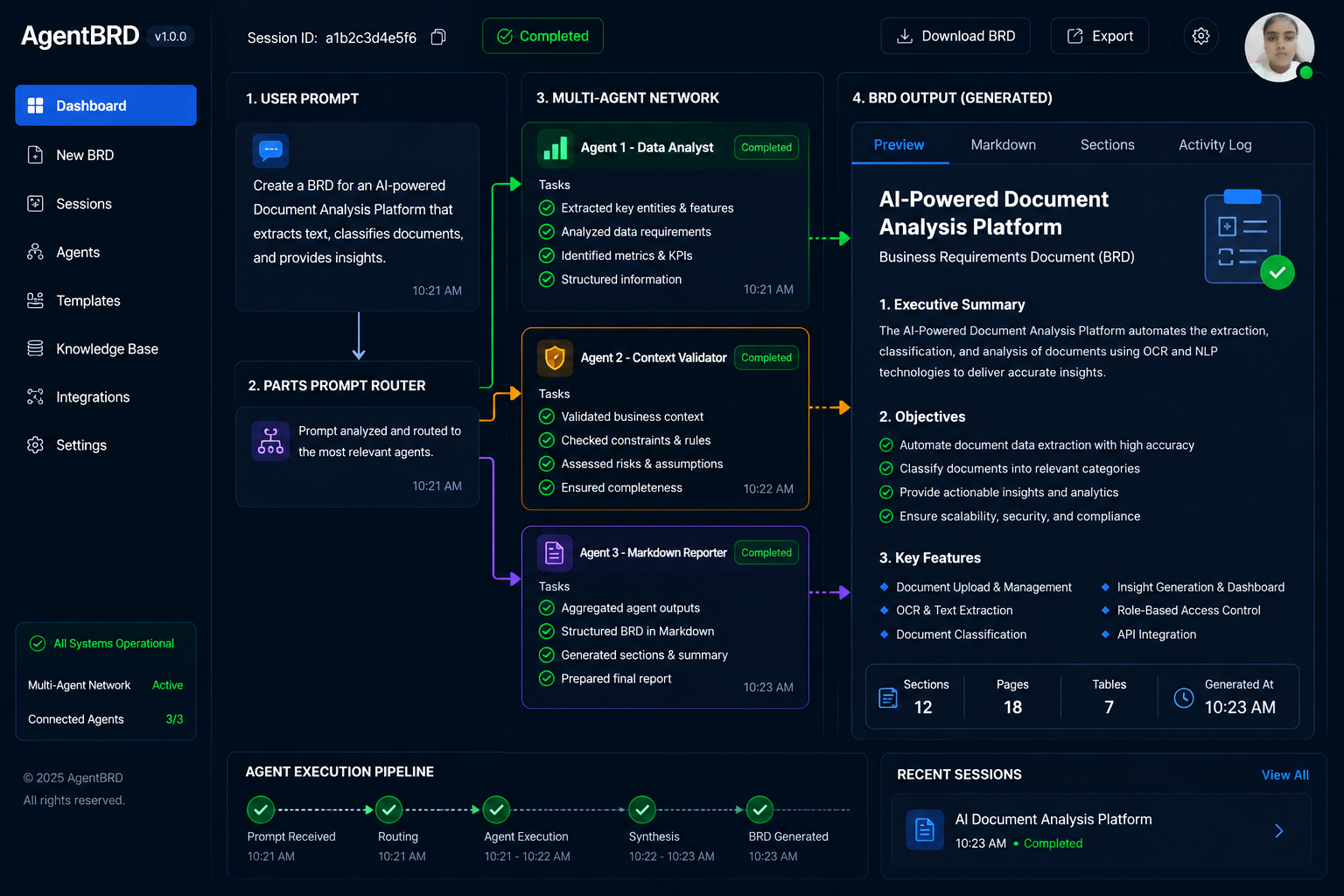Click the Prompt Received pipeline step checkmark
The width and height of the screenshot is (1344, 896).
pyautogui.click(x=261, y=810)
